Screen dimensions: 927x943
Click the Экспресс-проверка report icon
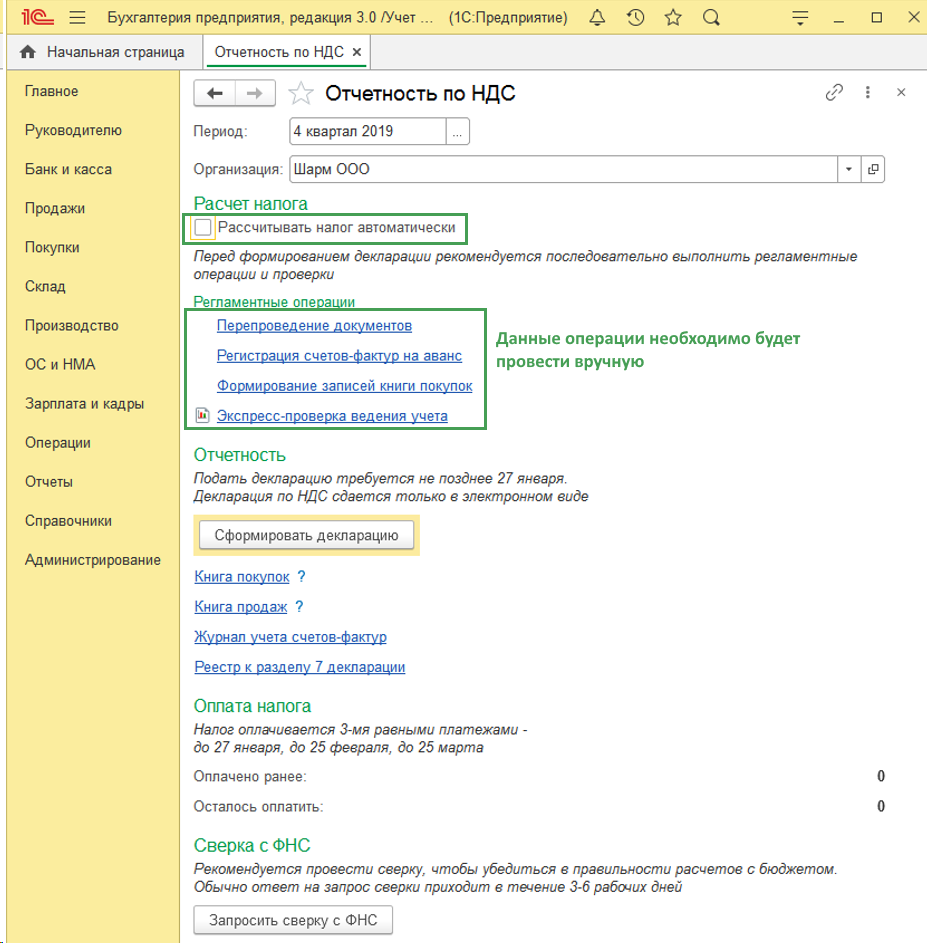pyautogui.click(x=202, y=415)
